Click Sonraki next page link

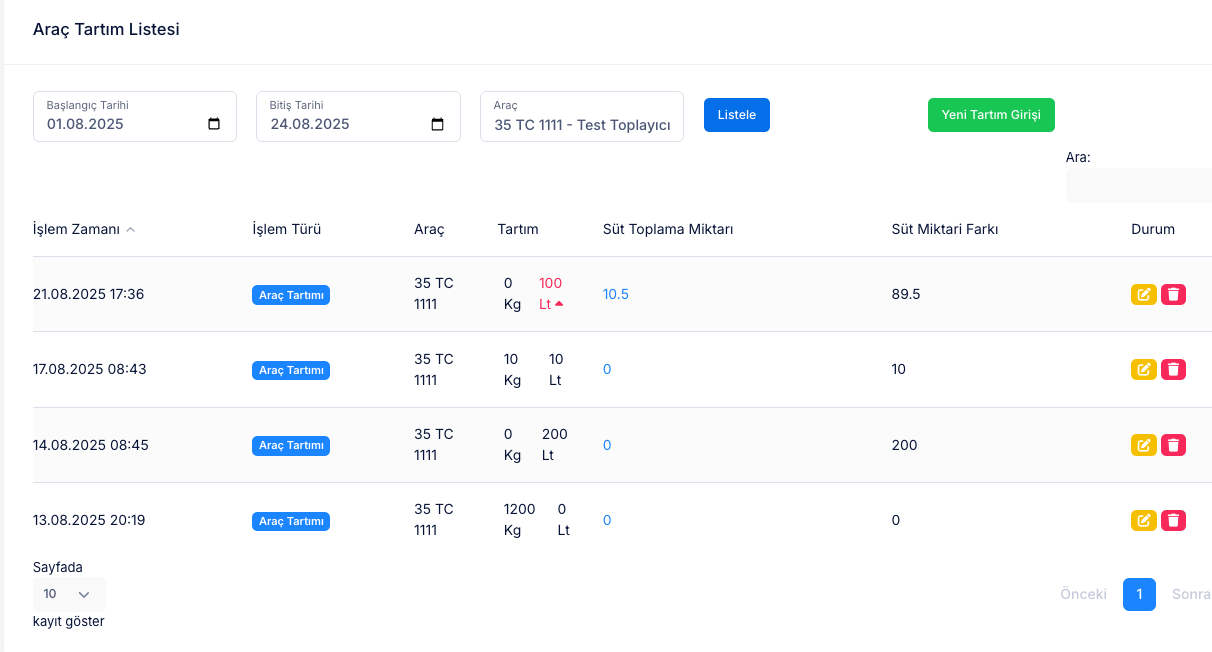pos(1190,594)
